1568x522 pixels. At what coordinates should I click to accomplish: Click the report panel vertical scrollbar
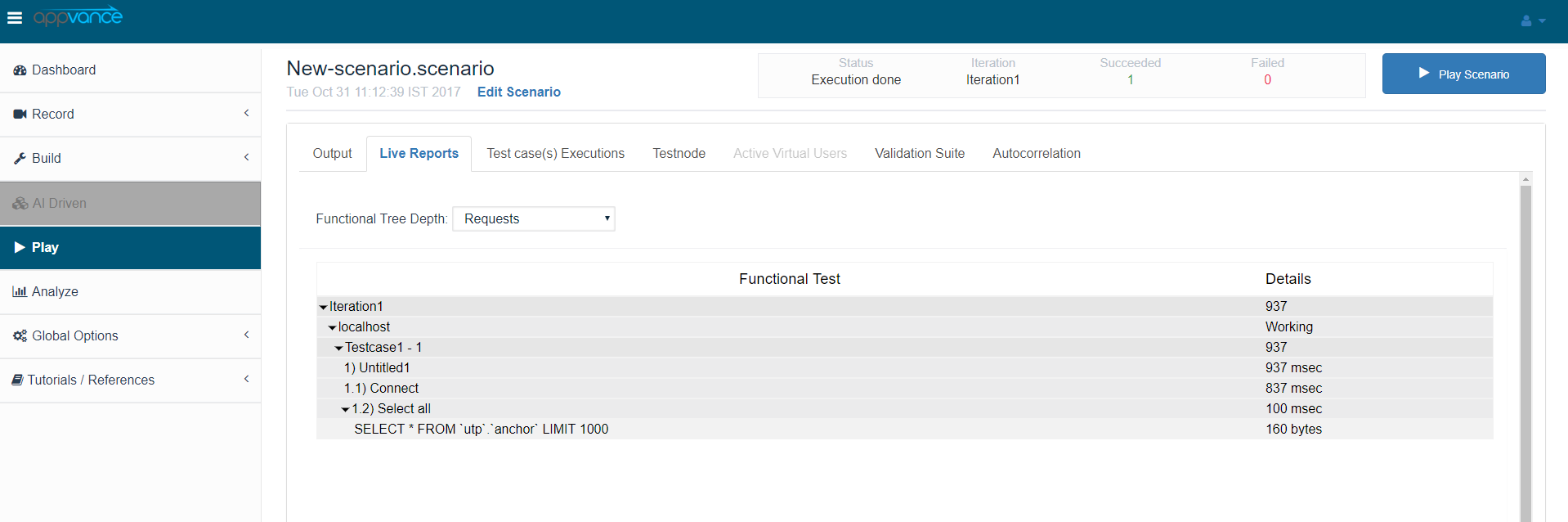click(x=1525, y=352)
